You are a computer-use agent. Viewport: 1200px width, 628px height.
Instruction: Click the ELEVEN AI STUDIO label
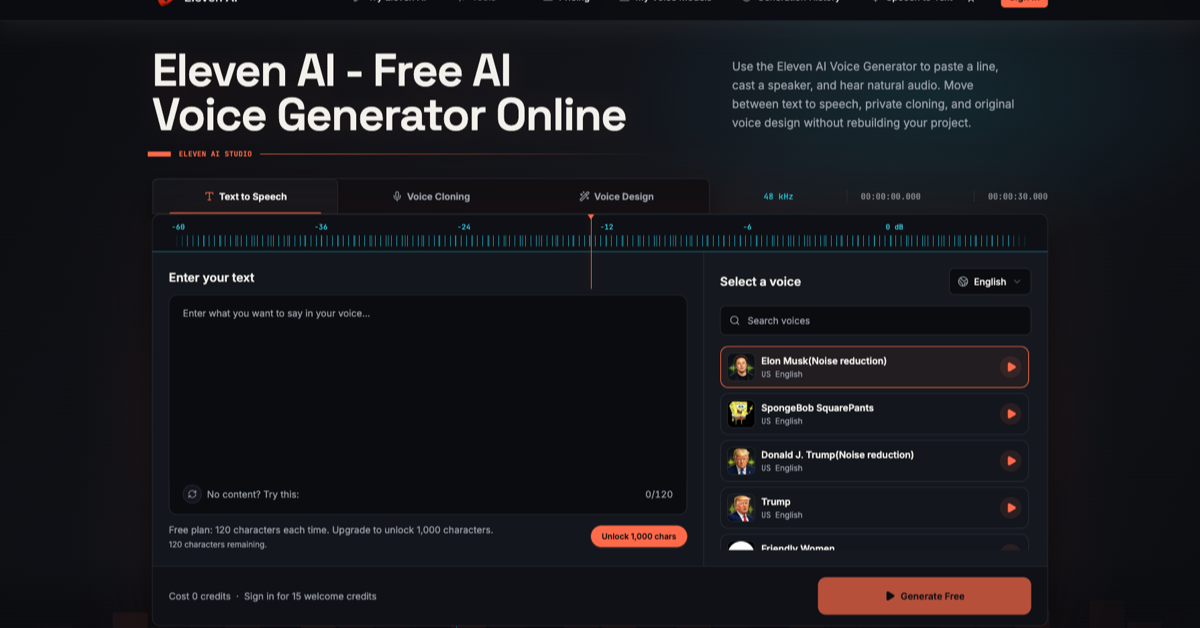(x=215, y=154)
